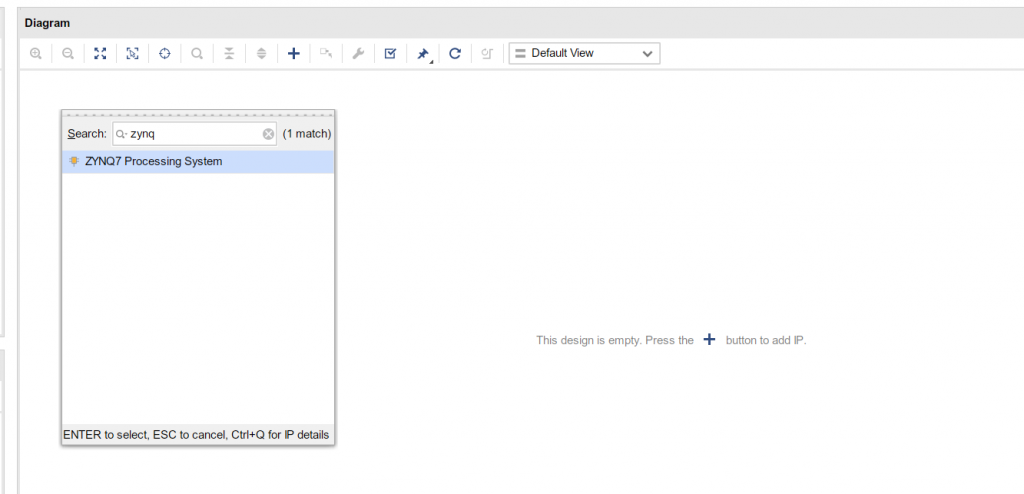The width and height of the screenshot is (1024, 494).
Task: Click the Regenerate Layout refresh icon
Action: click(455, 53)
